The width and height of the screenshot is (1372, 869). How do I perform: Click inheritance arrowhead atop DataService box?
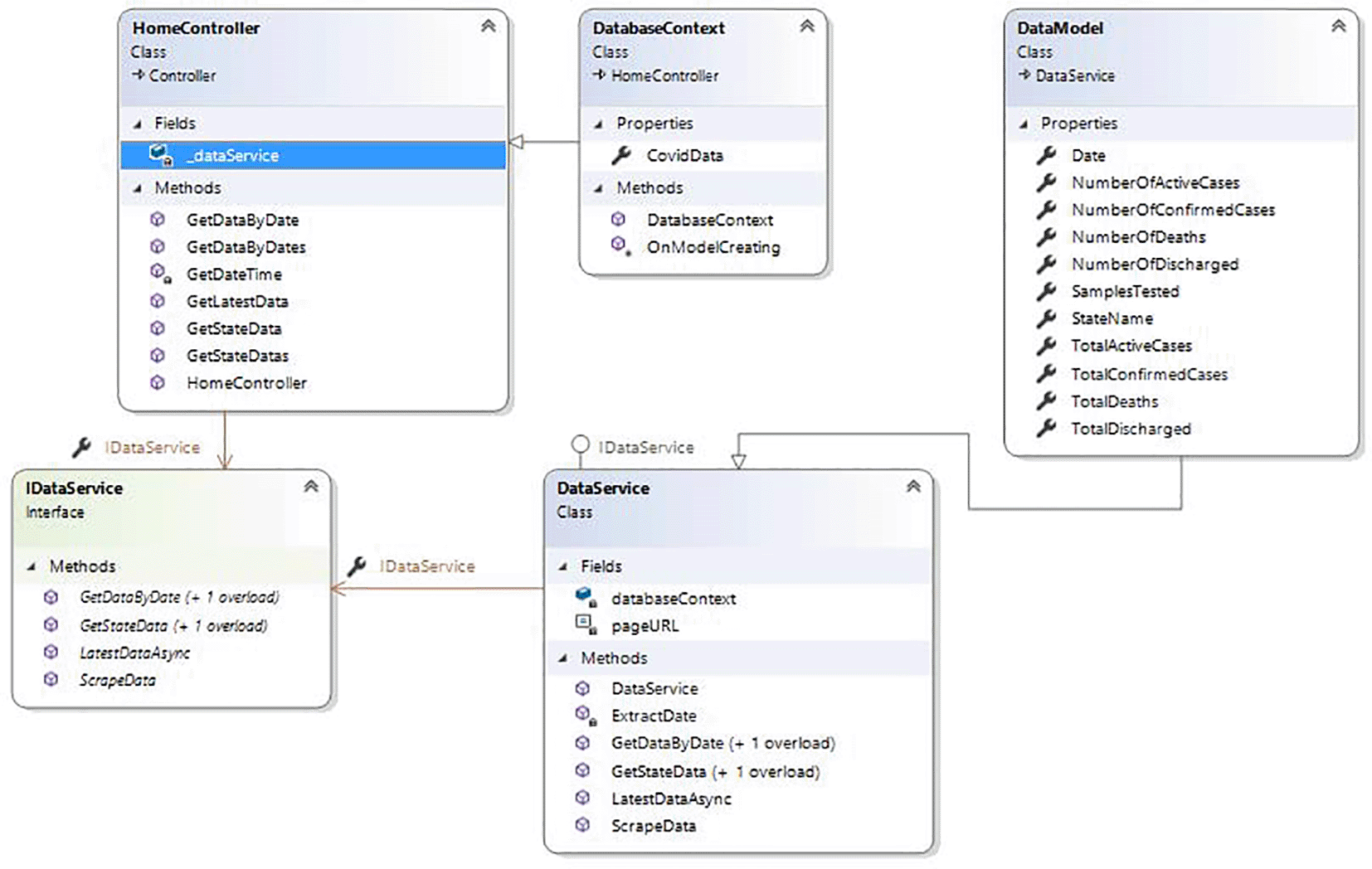[738, 461]
